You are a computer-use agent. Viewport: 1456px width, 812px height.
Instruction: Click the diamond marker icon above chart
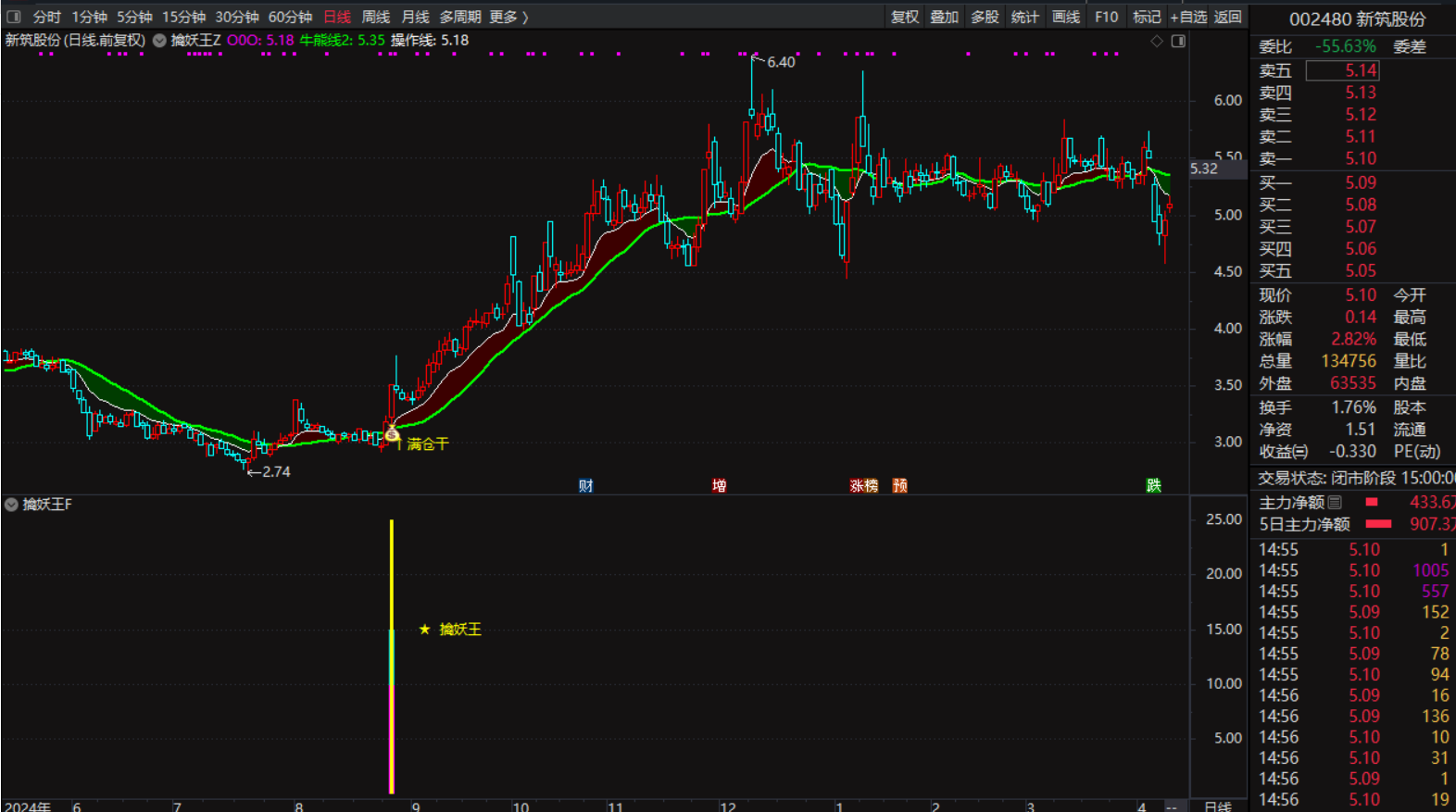1156,41
